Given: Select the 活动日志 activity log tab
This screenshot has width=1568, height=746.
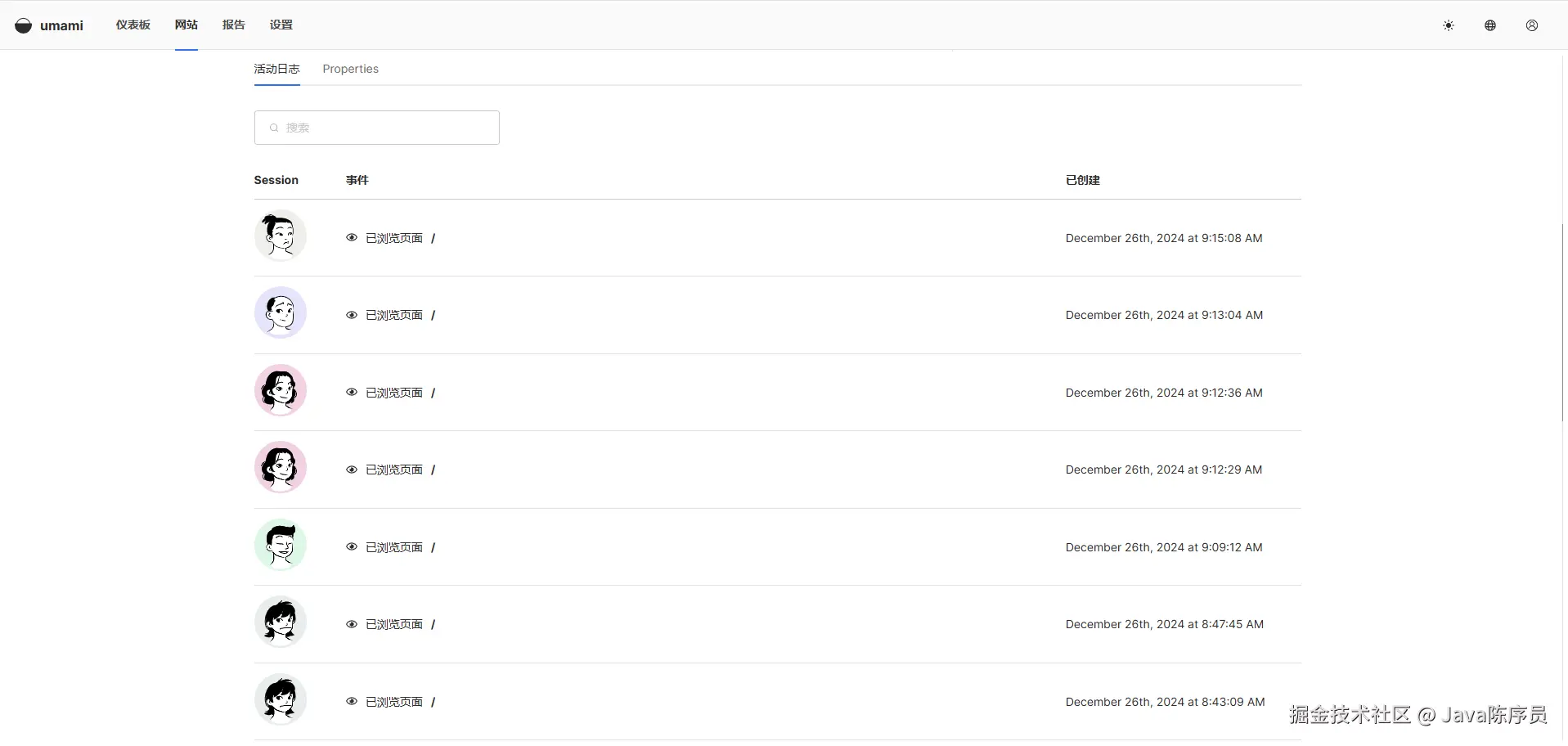Looking at the screenshot, I should click(x=276, y=69).
